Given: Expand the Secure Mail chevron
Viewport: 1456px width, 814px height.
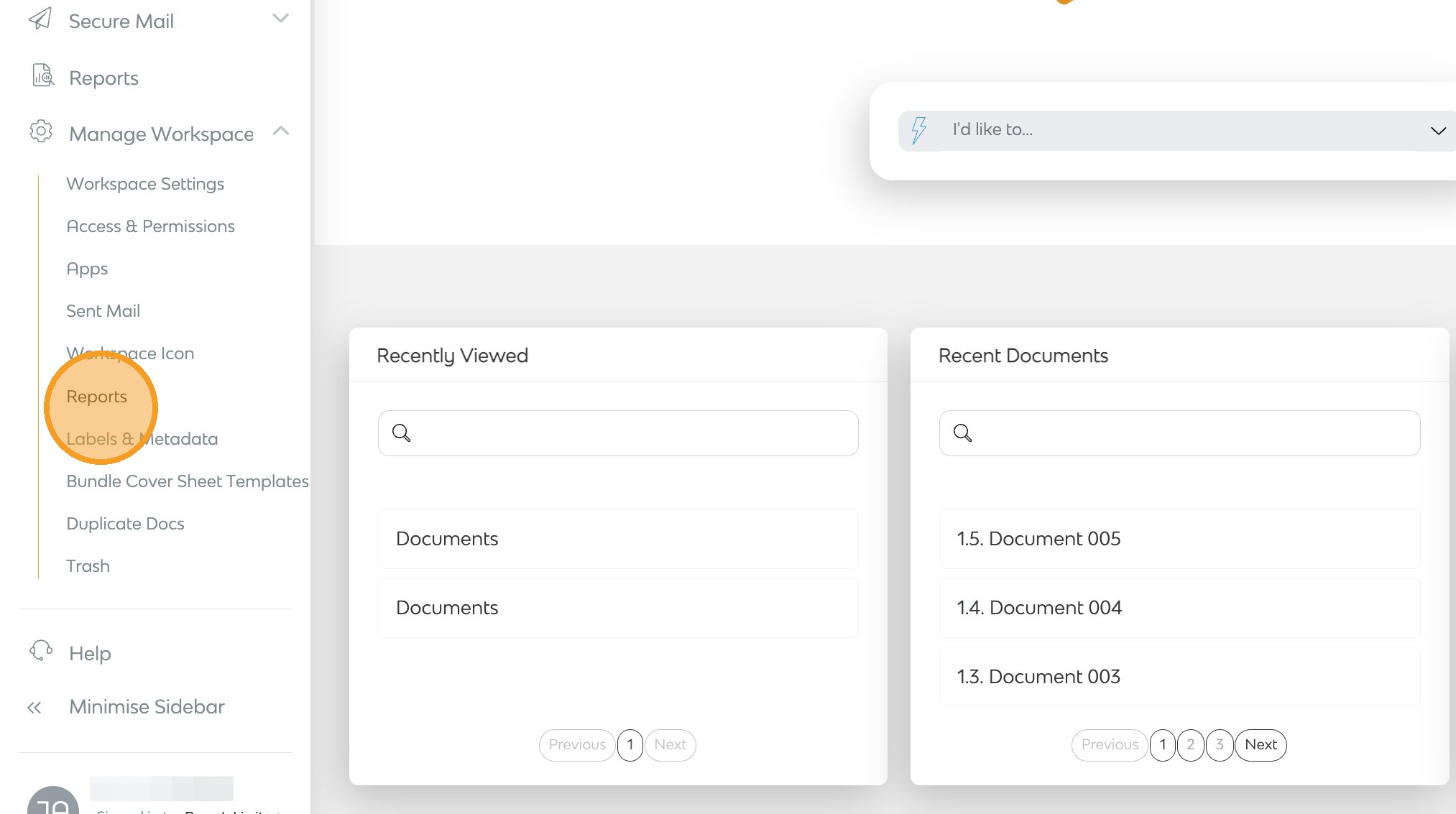Looking at the screenshot, I should coord(280,18).
